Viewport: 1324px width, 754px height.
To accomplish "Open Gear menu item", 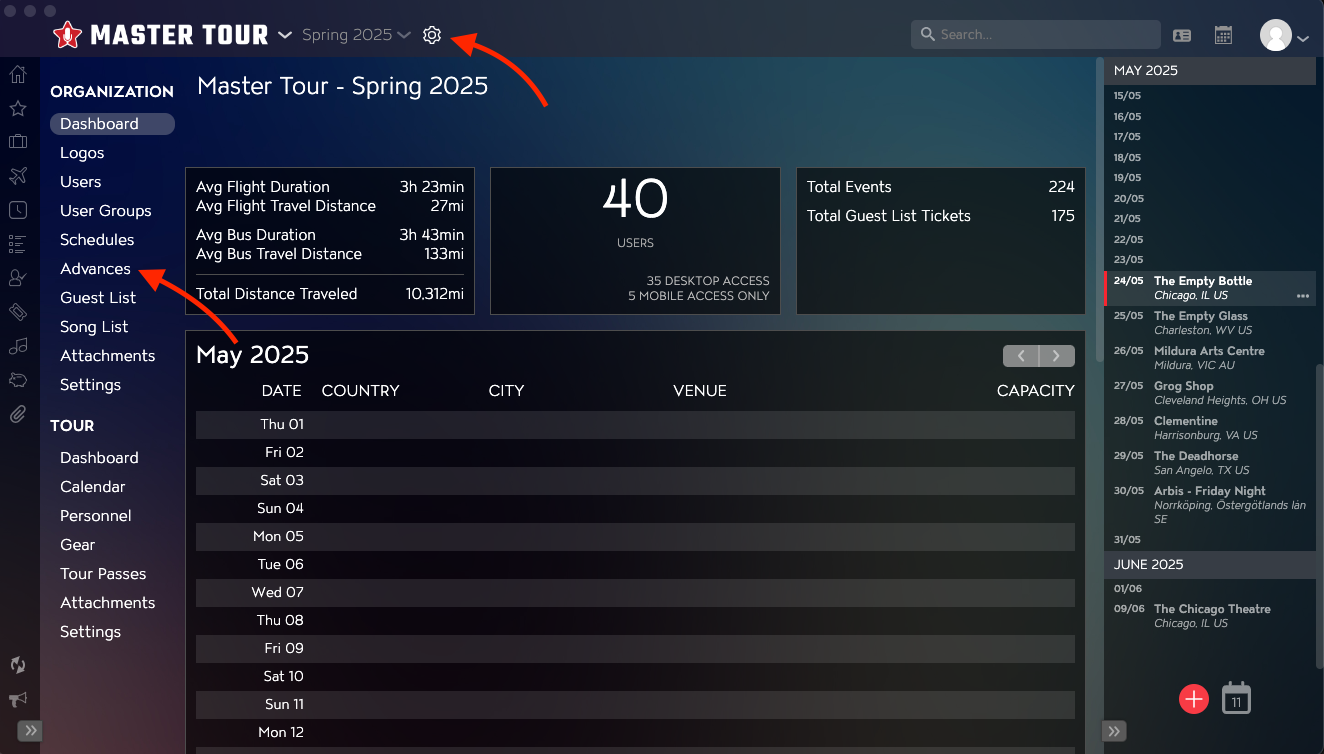I will (77, 545).
